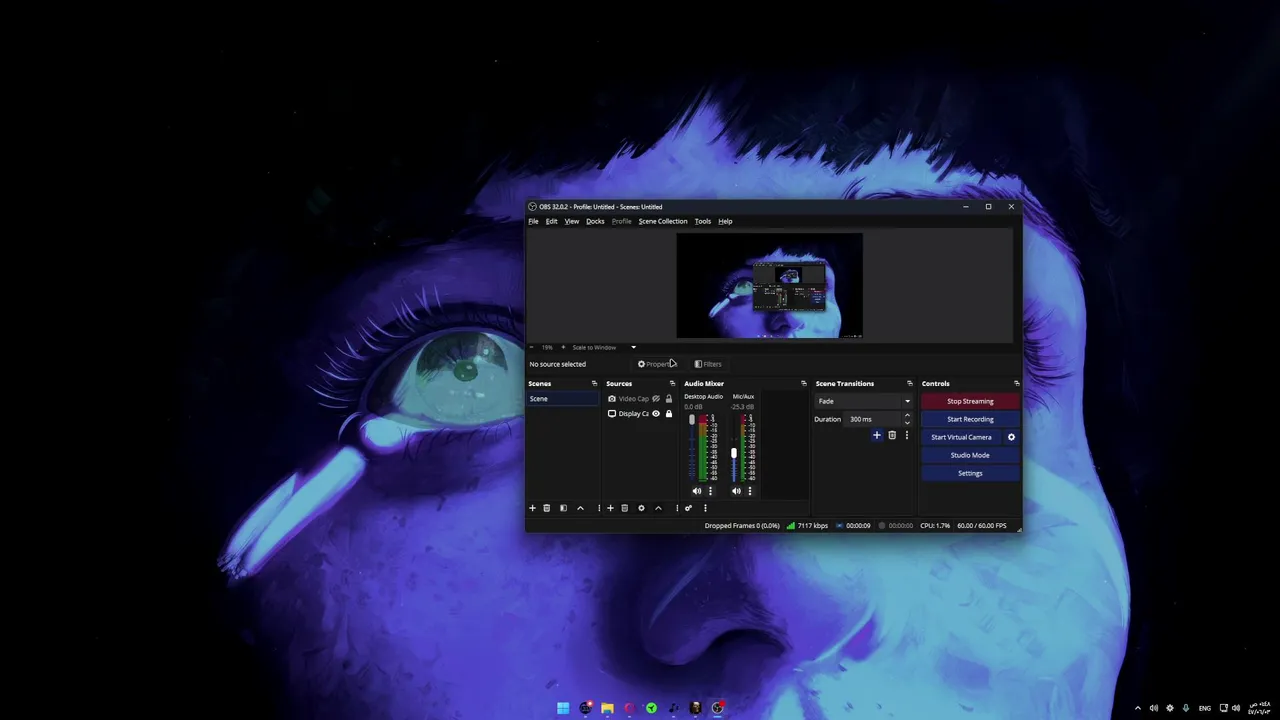Open Sources toolbar overflow three dots
Viewport: 1280px width, 720px height.
677,508
